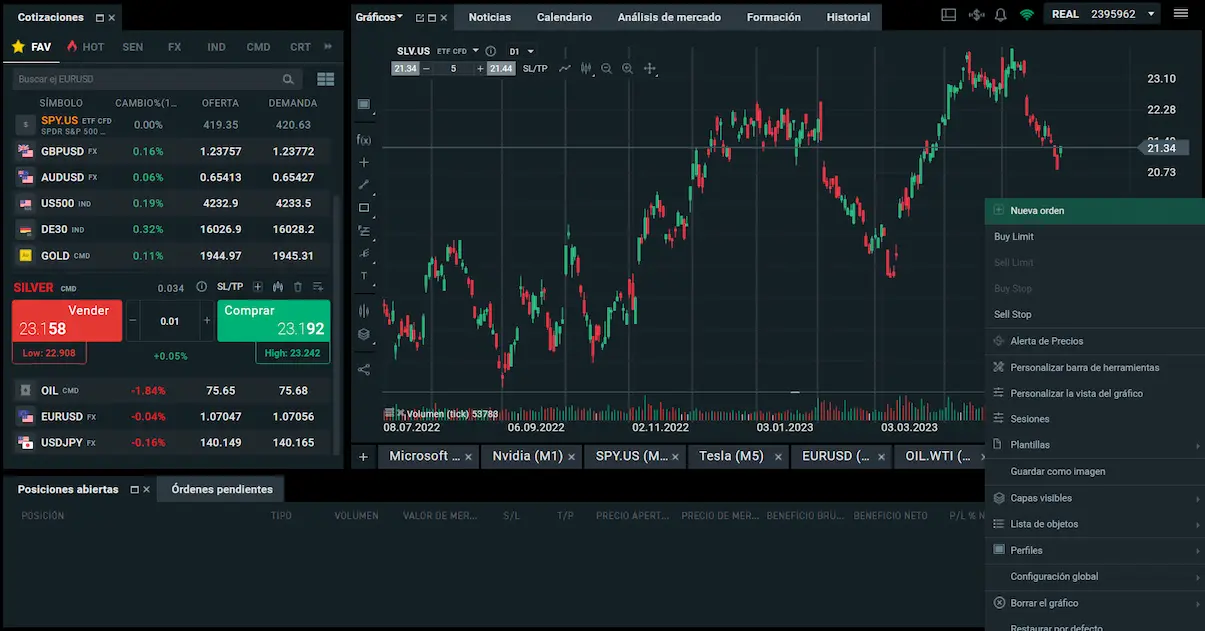The height and width of the screenshot is (631, 1205).
Task: Select the text tool in chart sidebar
Action: (364, 276)
